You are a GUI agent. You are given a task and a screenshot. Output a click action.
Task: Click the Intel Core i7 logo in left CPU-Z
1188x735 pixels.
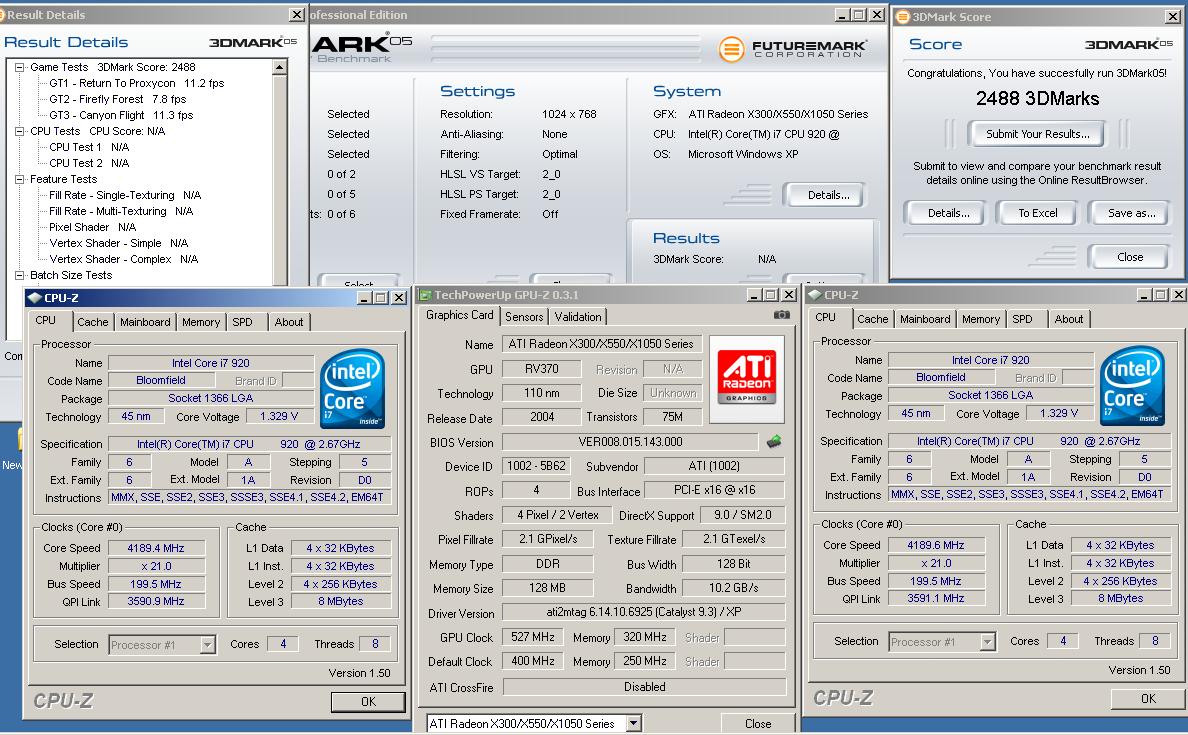coord(352,388)
